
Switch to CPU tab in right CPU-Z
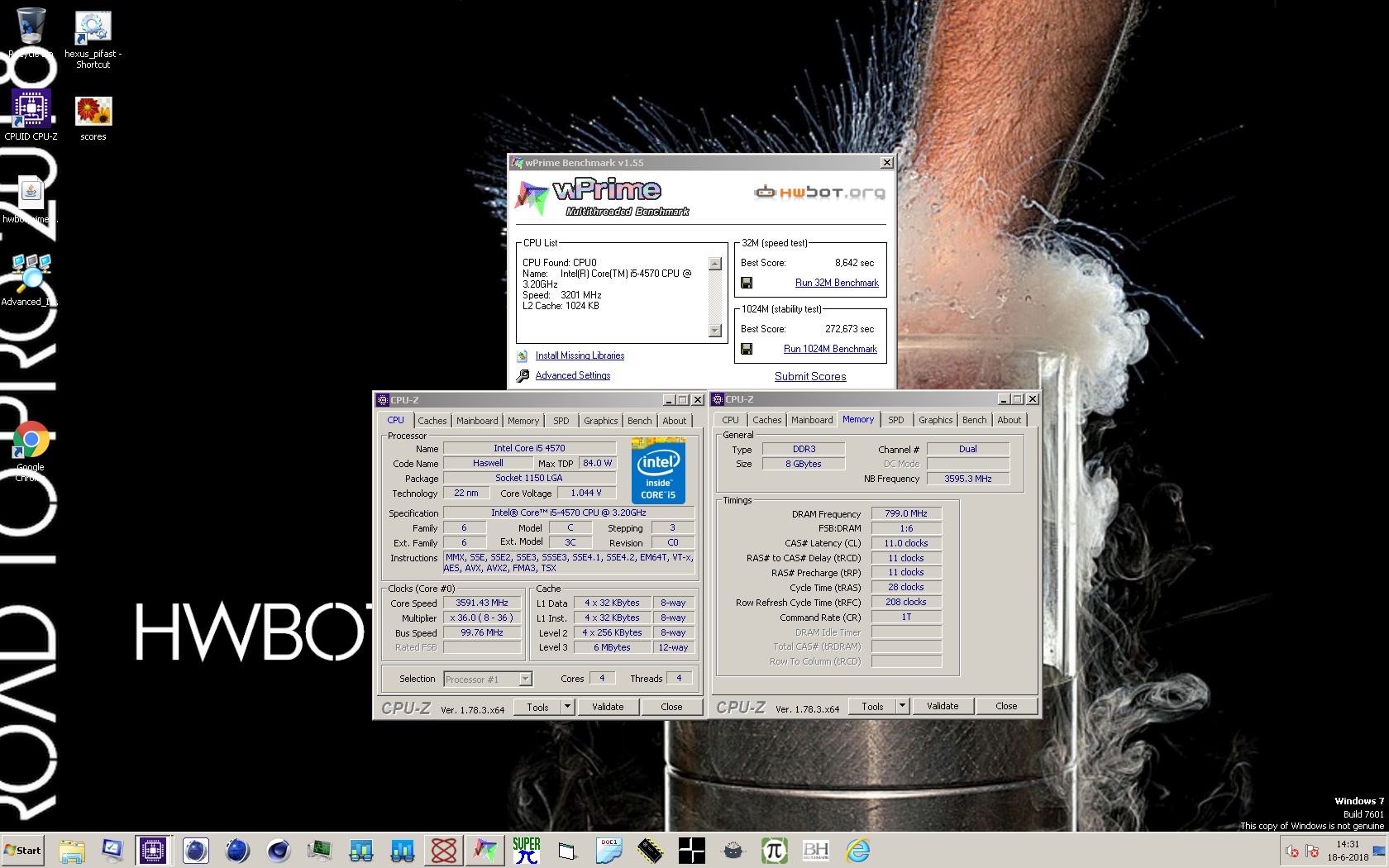pos(730,420)
